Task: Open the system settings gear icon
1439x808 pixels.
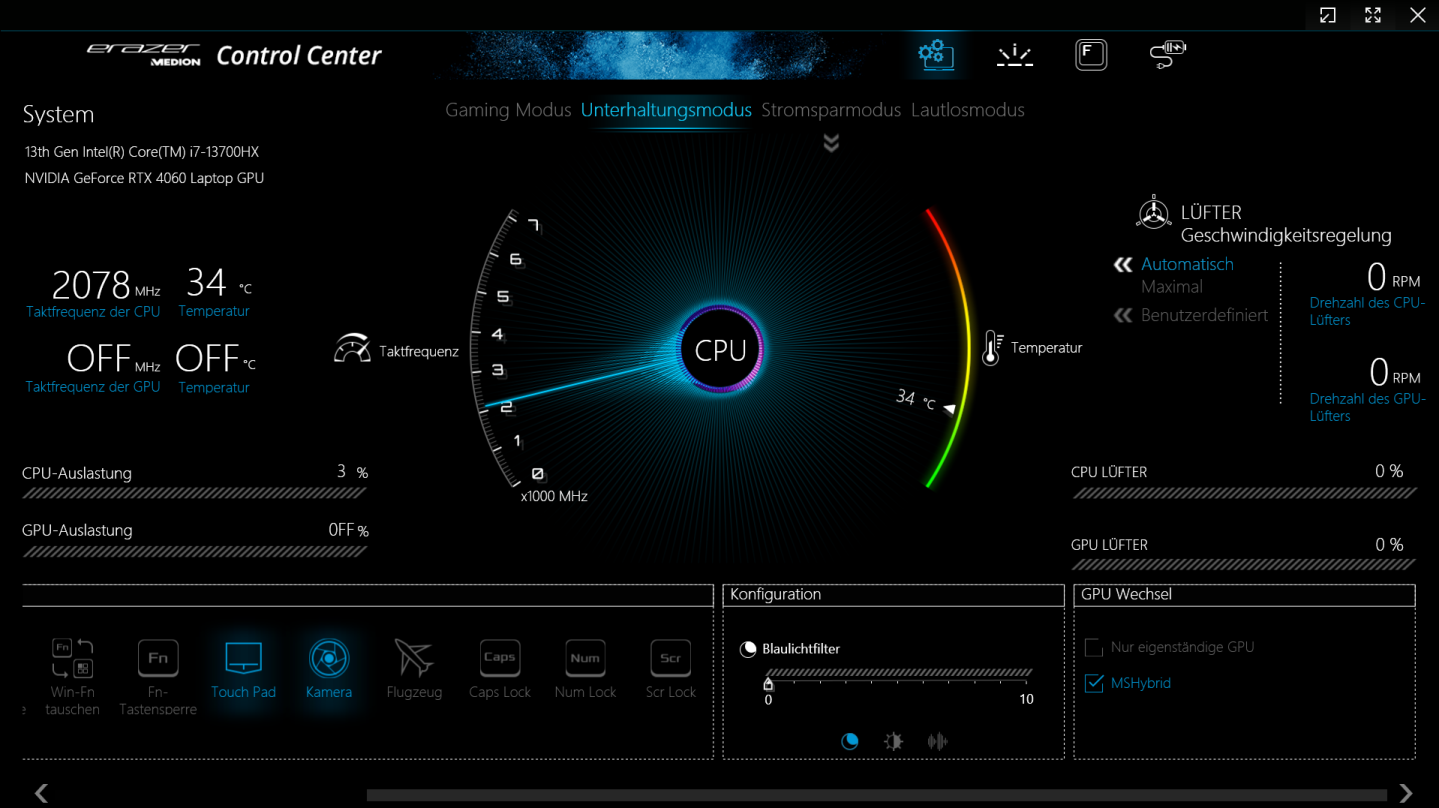Action: (936, 54)
